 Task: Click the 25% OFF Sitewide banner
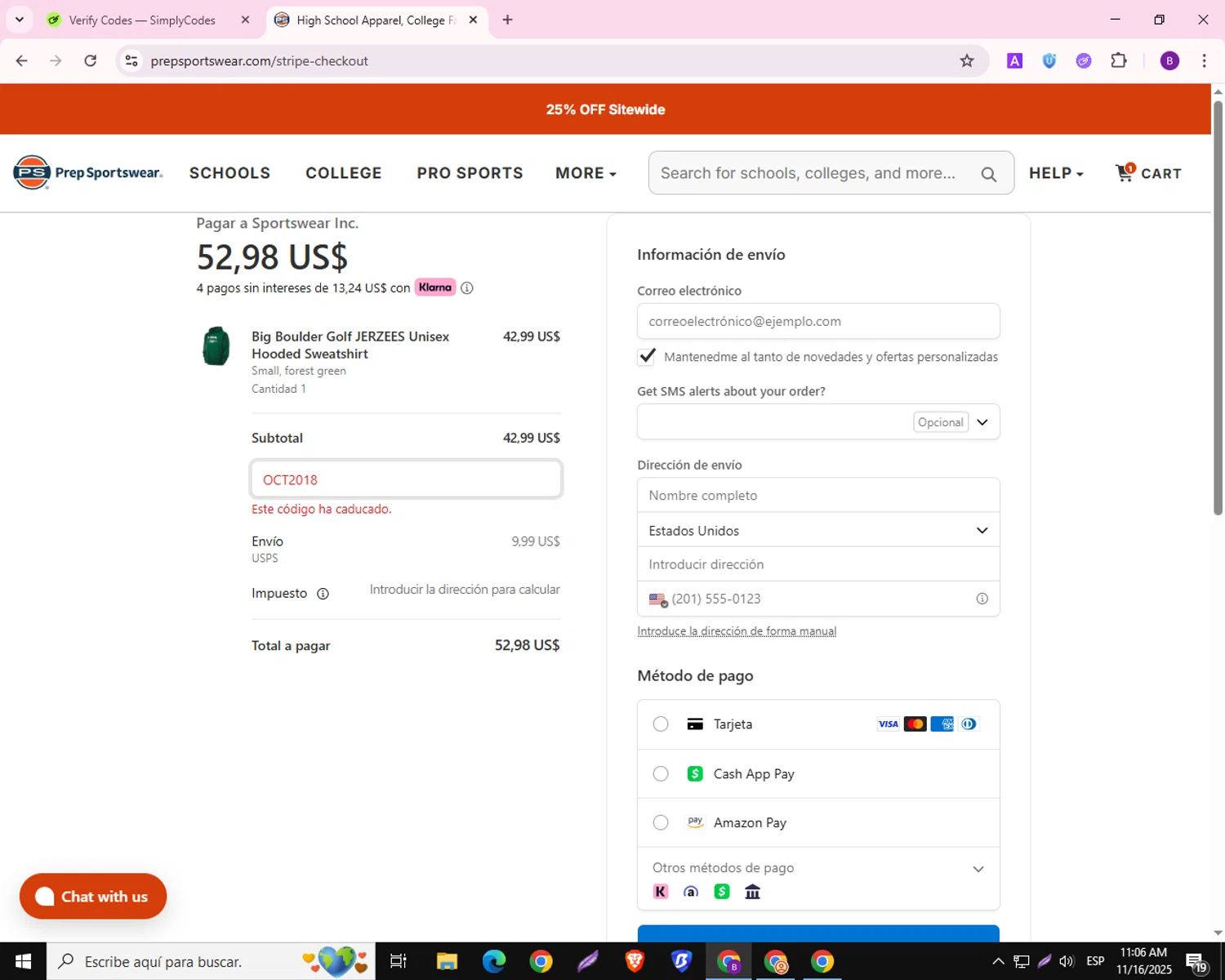[x=605, y=109]
